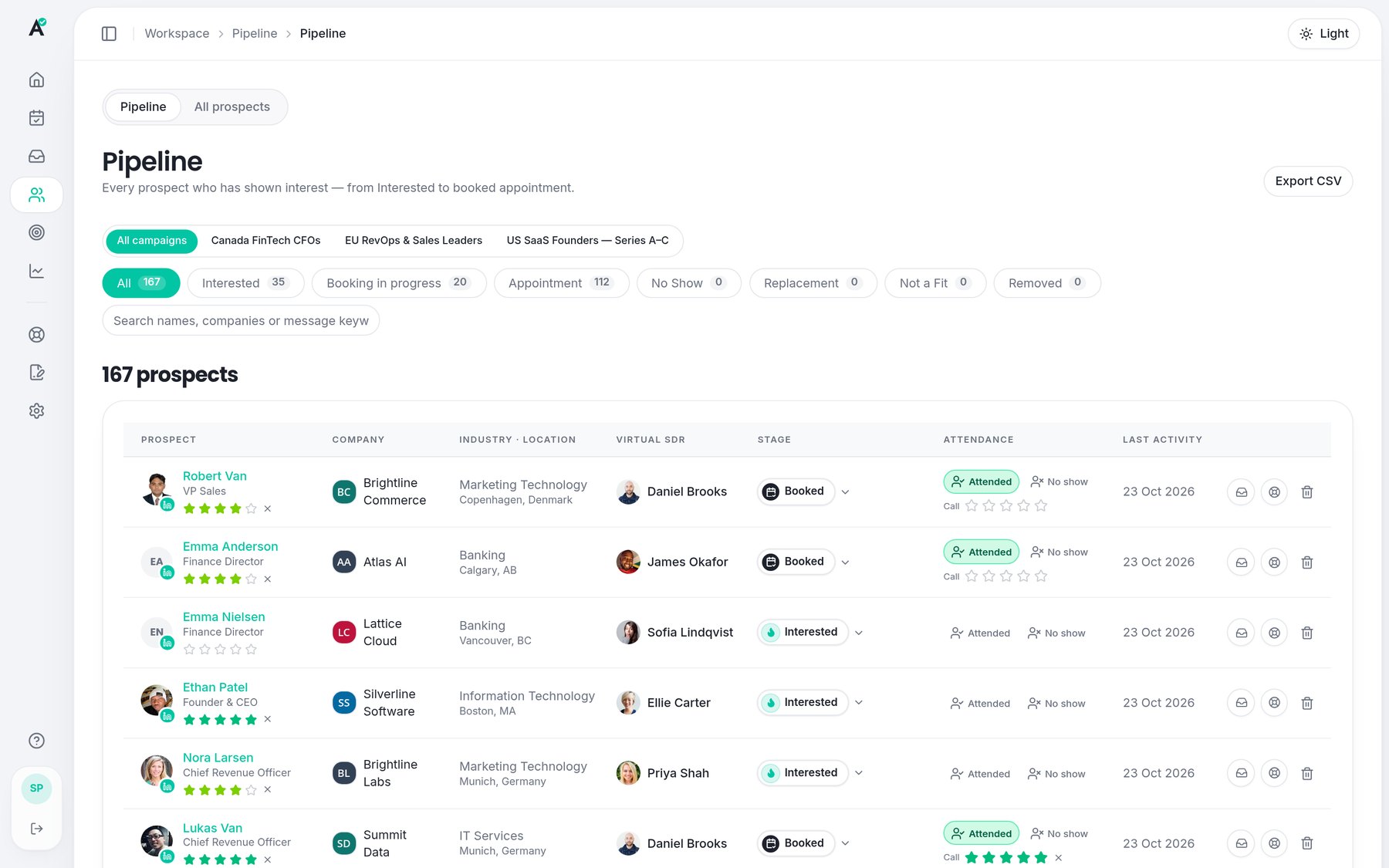Filter by Interested stage tab

pyautogui.click(x=245, y=283)
